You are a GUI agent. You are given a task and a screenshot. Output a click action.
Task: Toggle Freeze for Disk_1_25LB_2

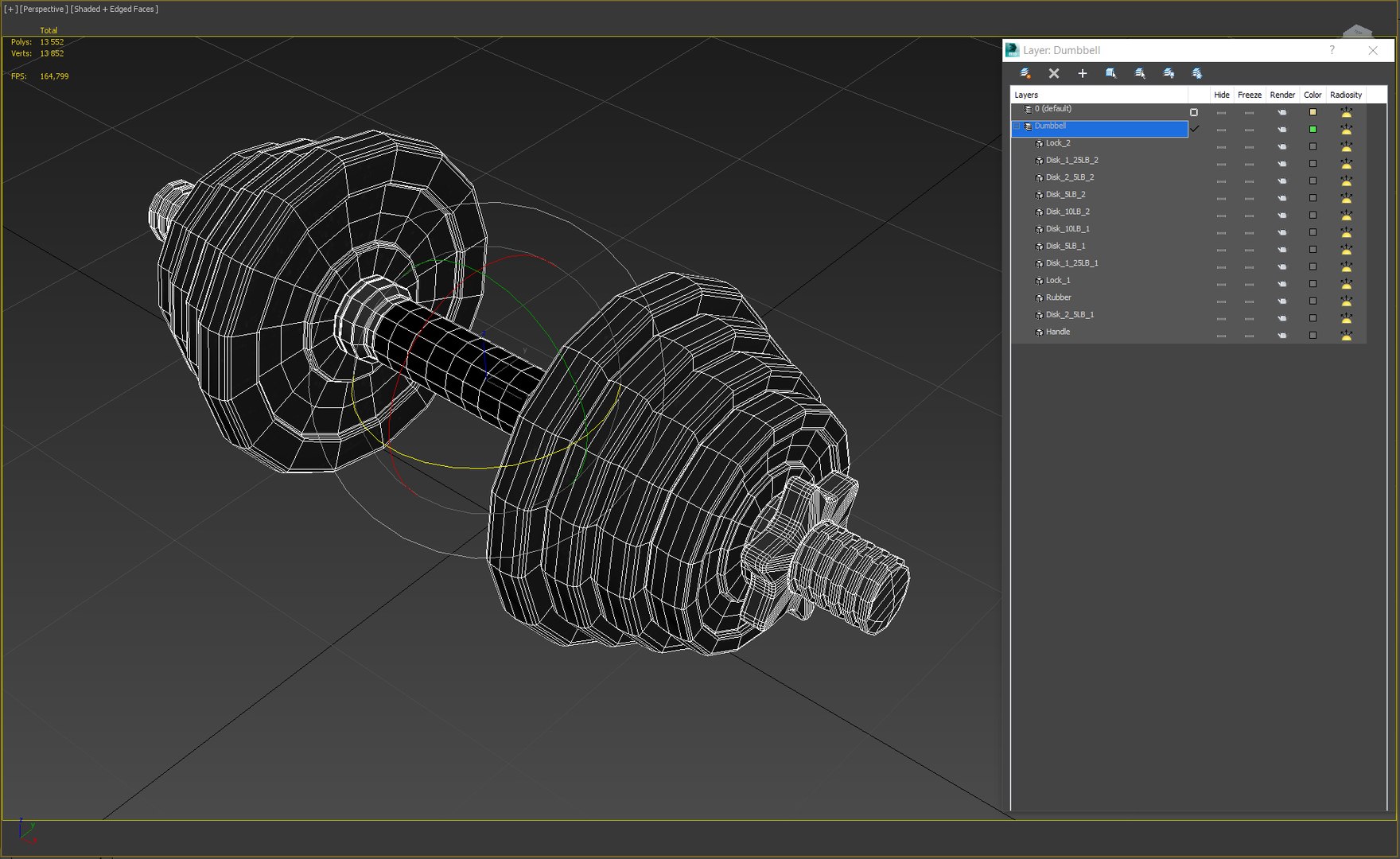[1249, 164]
